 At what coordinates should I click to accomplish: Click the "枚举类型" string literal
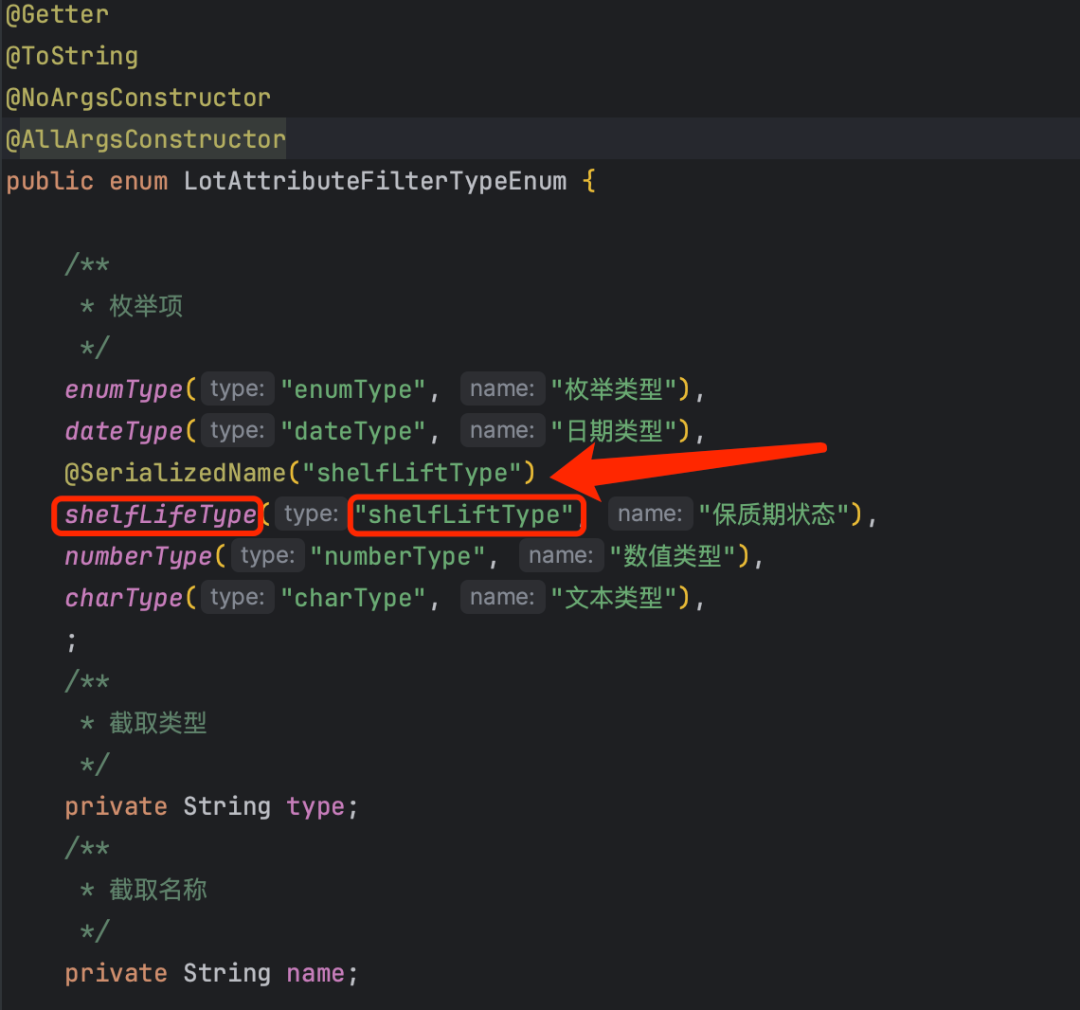pos(614,390)
